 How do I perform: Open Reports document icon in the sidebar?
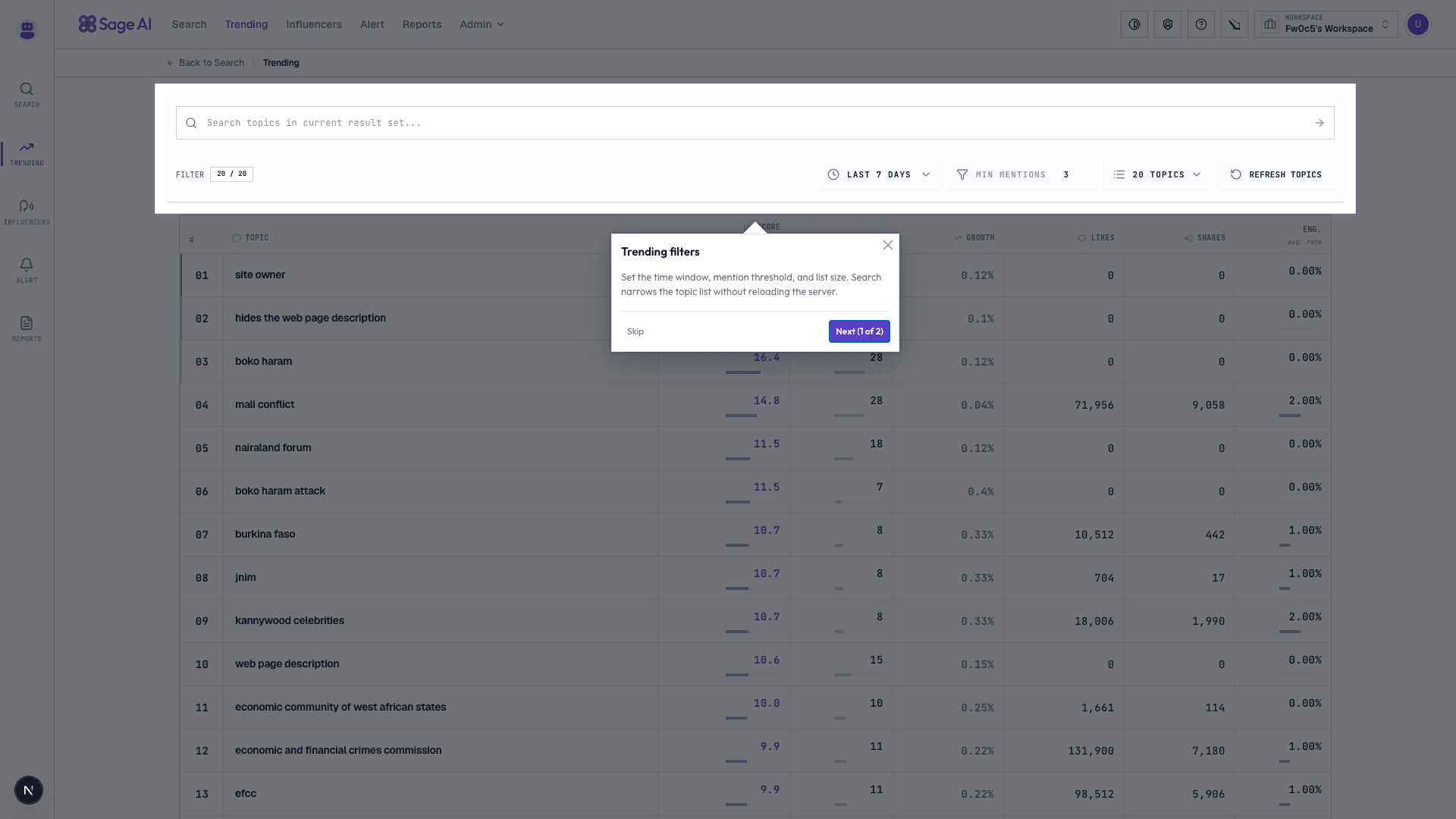coord(27,328)
